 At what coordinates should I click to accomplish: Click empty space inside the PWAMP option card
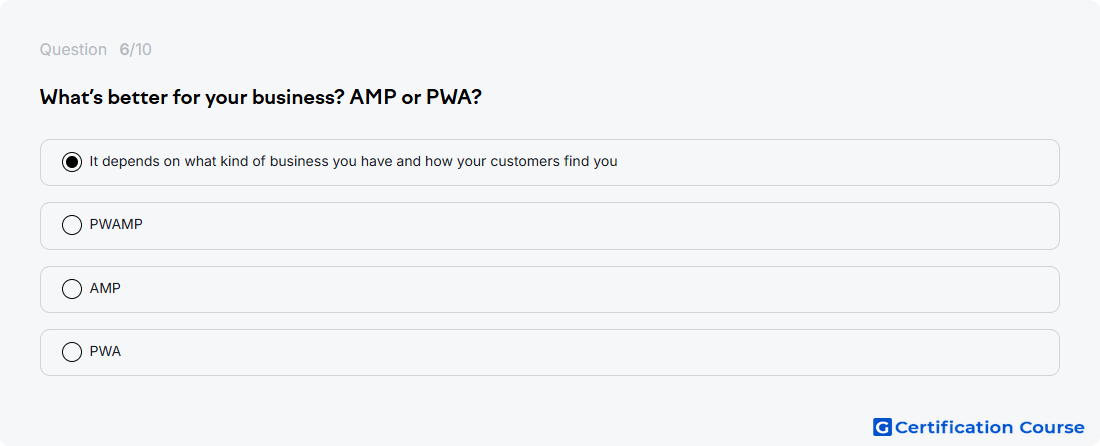(x=596, y=226)
